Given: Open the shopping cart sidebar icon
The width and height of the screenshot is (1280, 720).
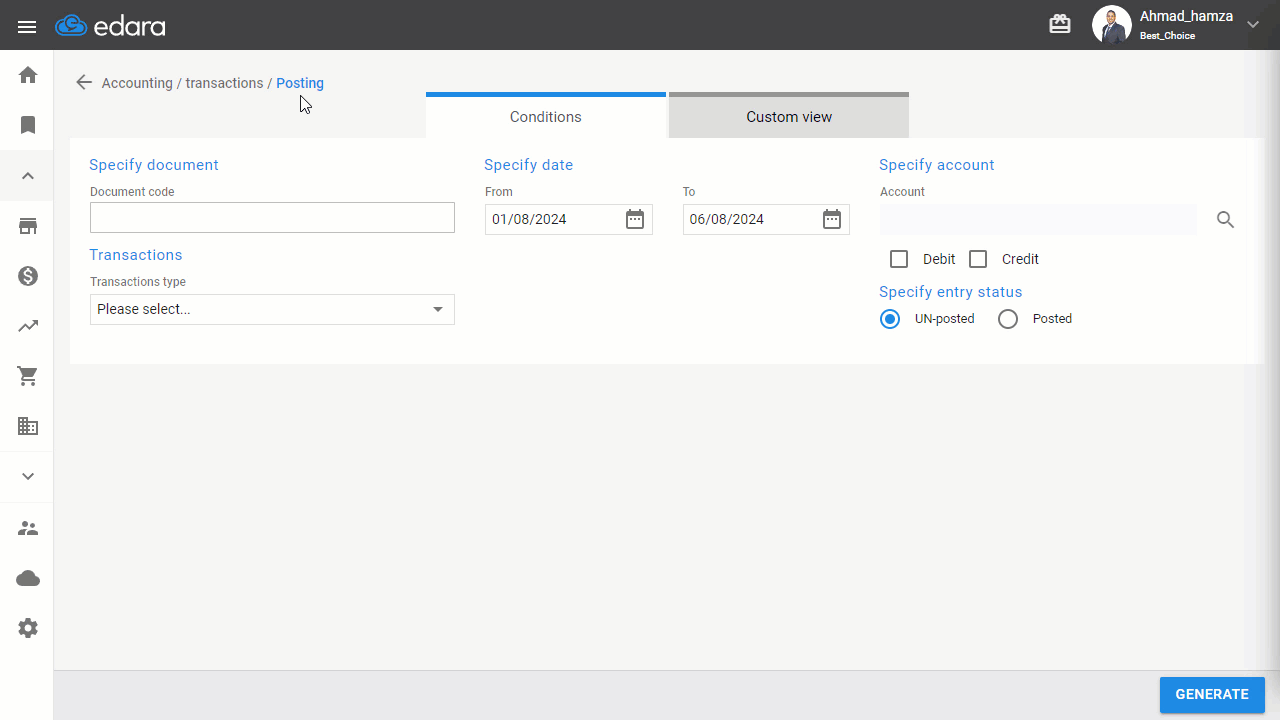Looking at the screenshot, I should point(28,376).
